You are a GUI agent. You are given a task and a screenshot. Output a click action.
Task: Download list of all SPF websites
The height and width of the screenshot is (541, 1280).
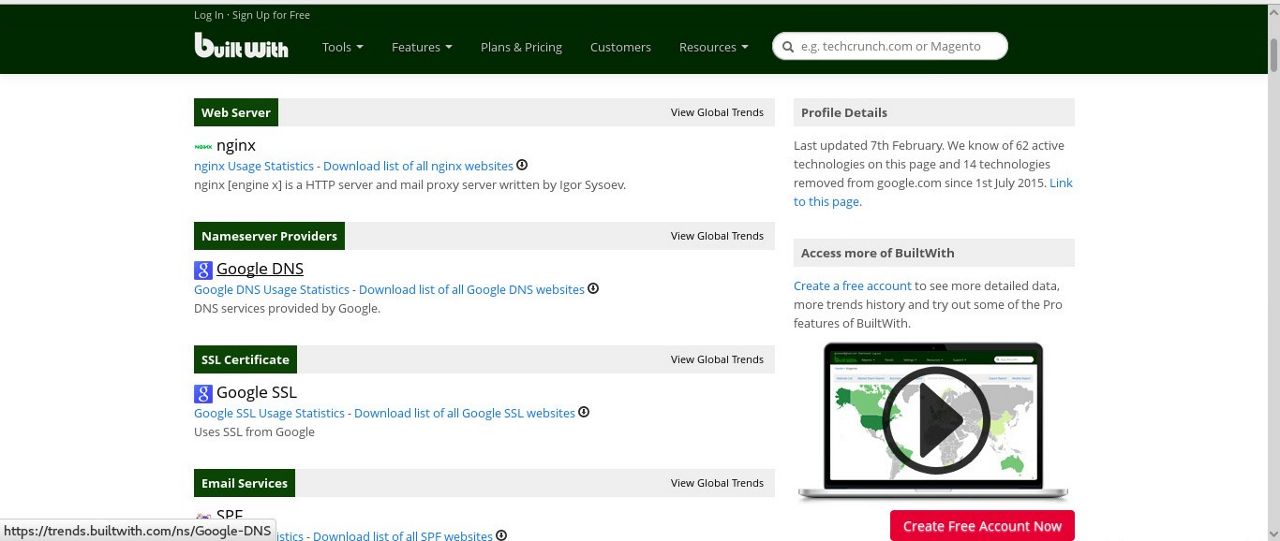[x=403, y=536]
